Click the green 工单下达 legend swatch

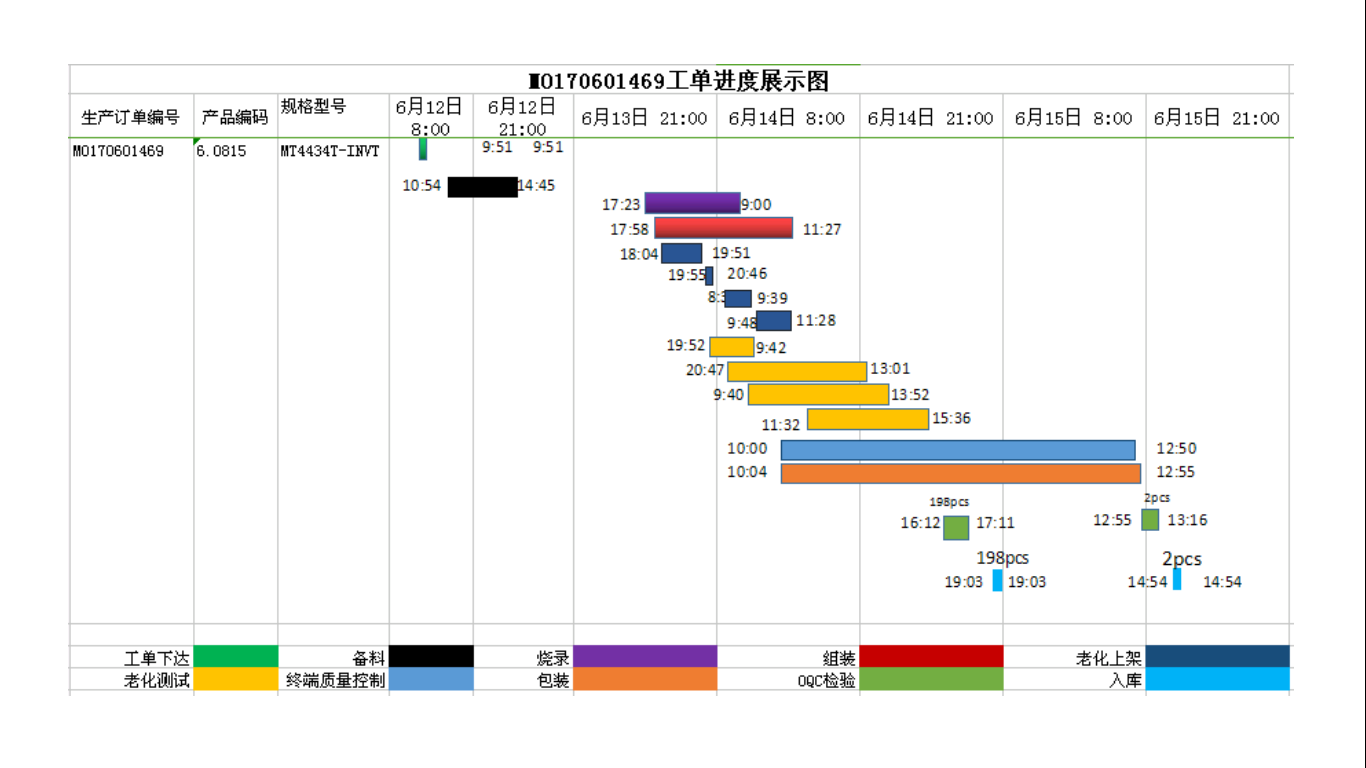pos(236,657)
